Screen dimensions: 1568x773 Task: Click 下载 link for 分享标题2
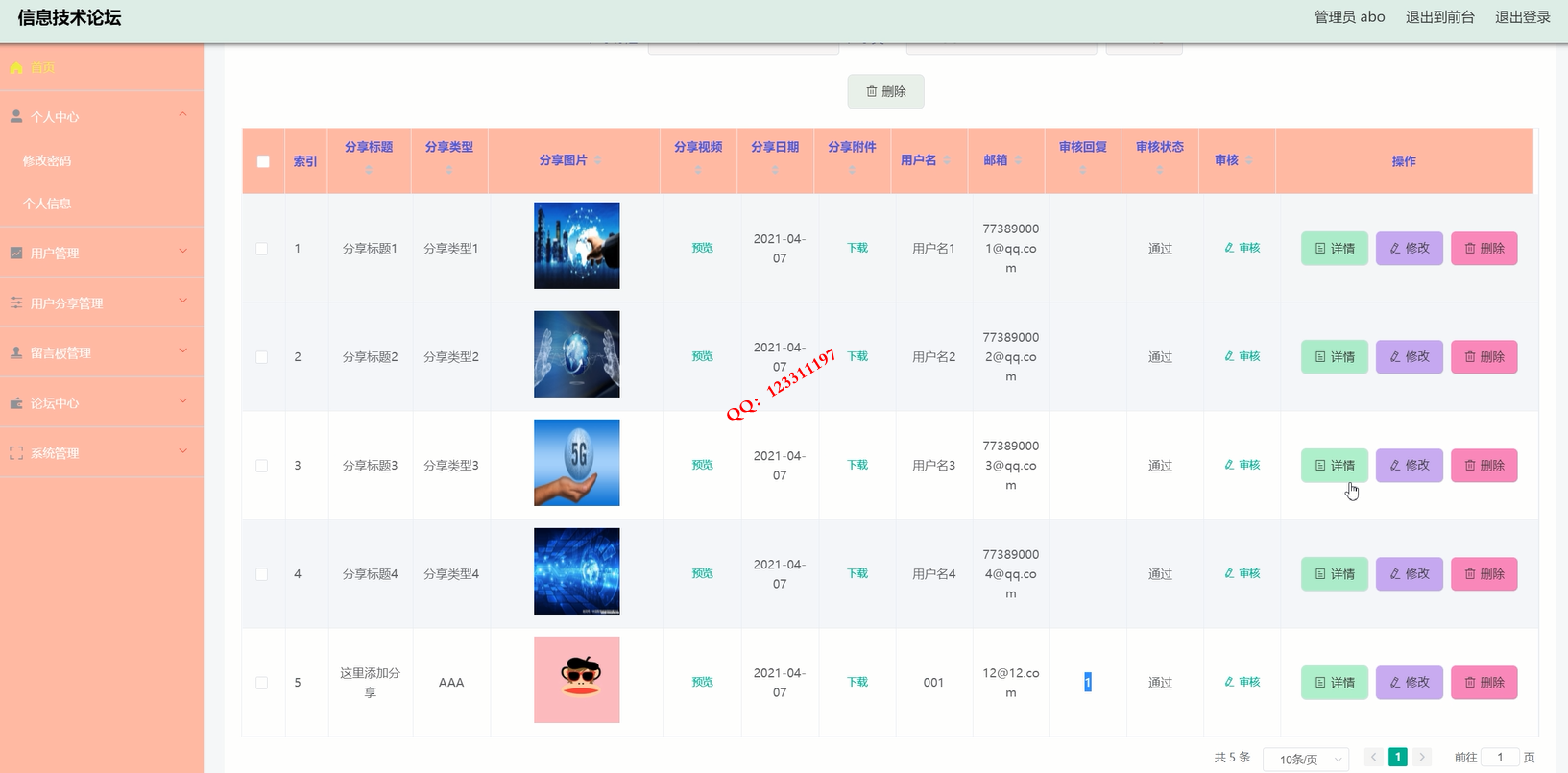(857, 356)
